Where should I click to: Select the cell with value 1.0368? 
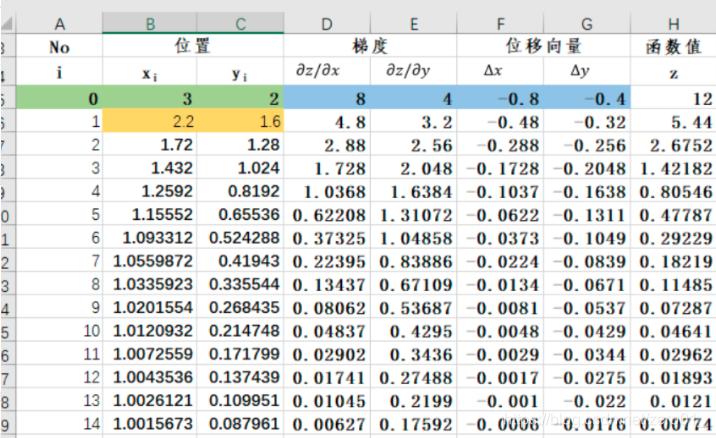[326, 191]
